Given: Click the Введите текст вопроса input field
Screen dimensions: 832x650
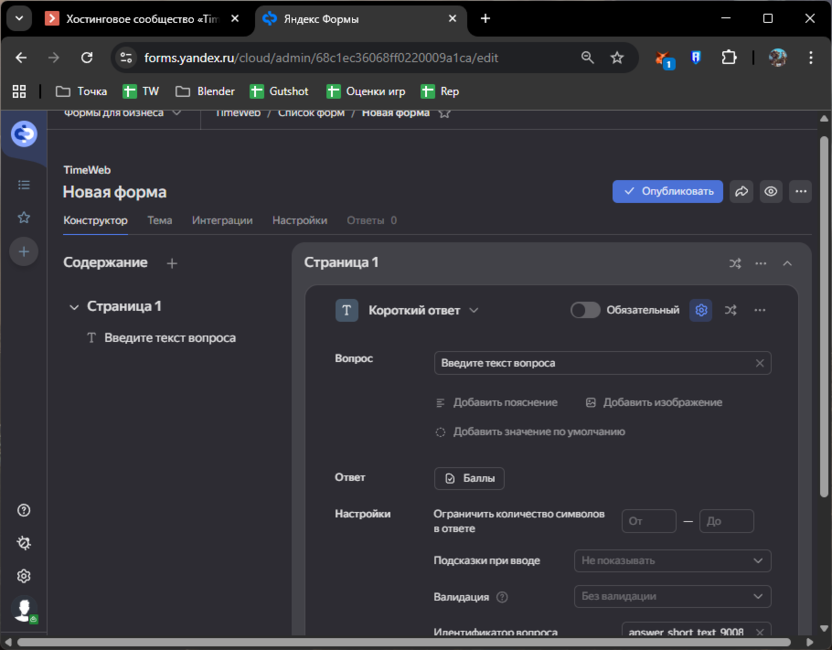Looking at the screenshot, I should [x=594, y=363].
